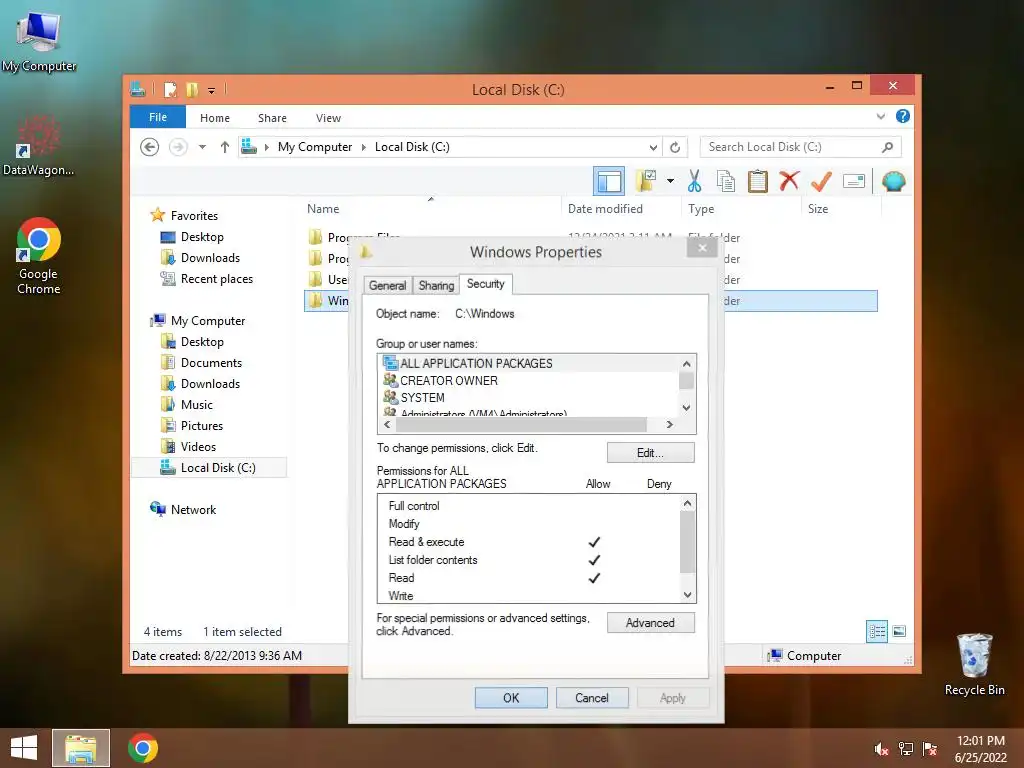
Task: Go up one folder level
Action: 224,147
